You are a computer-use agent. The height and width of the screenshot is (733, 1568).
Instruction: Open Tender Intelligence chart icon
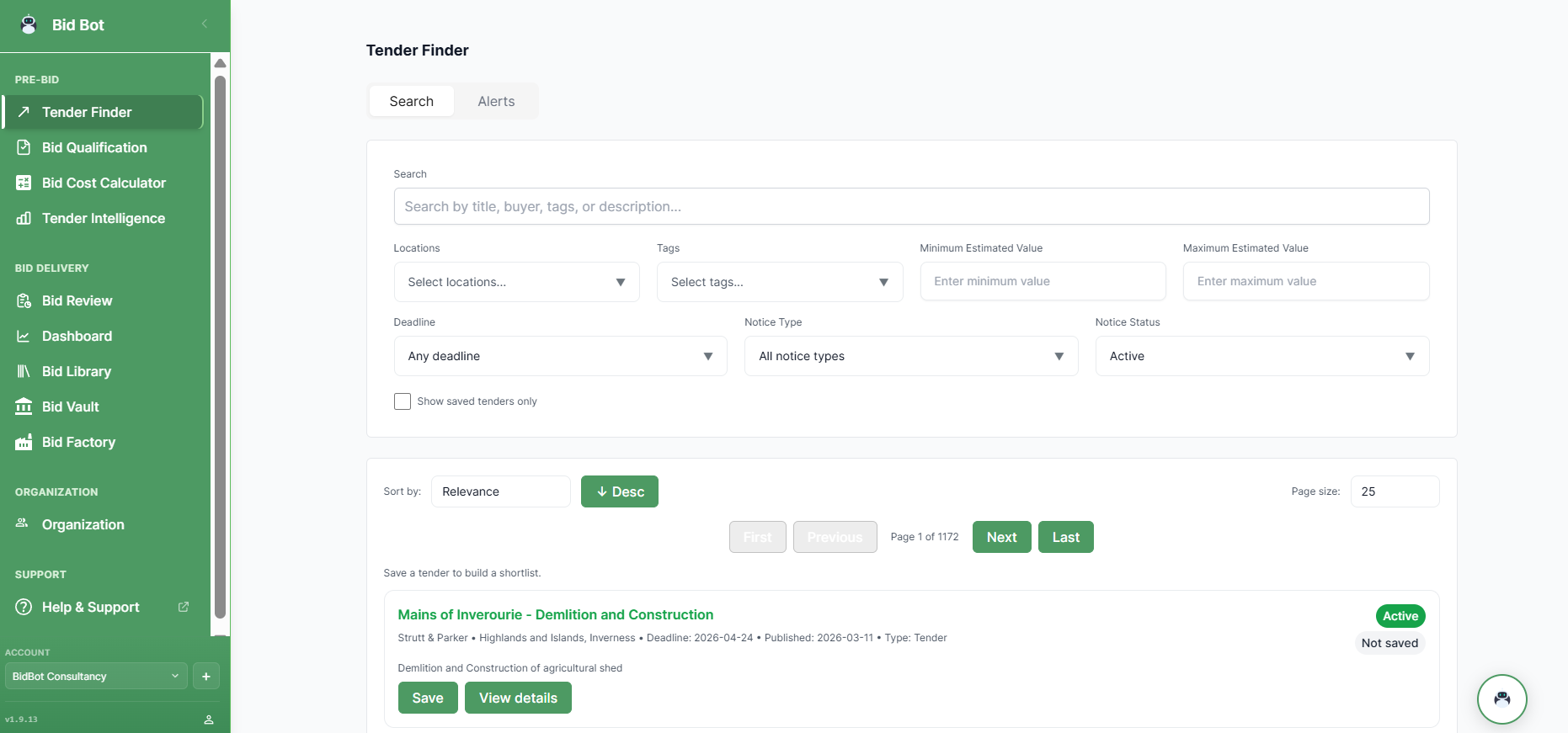(x=24, y=218)
